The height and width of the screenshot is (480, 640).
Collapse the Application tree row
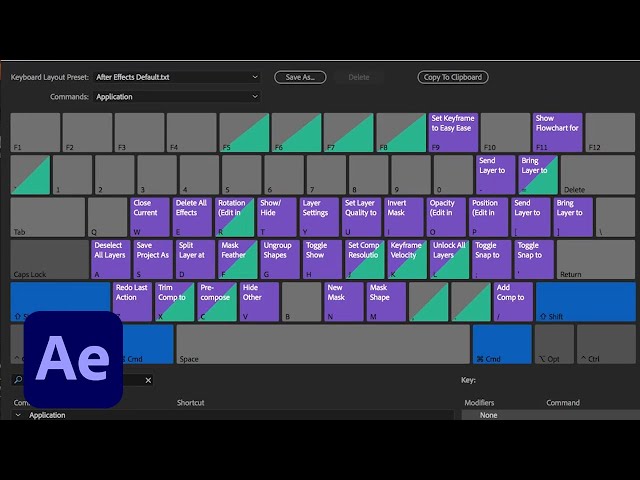(18, 415)
